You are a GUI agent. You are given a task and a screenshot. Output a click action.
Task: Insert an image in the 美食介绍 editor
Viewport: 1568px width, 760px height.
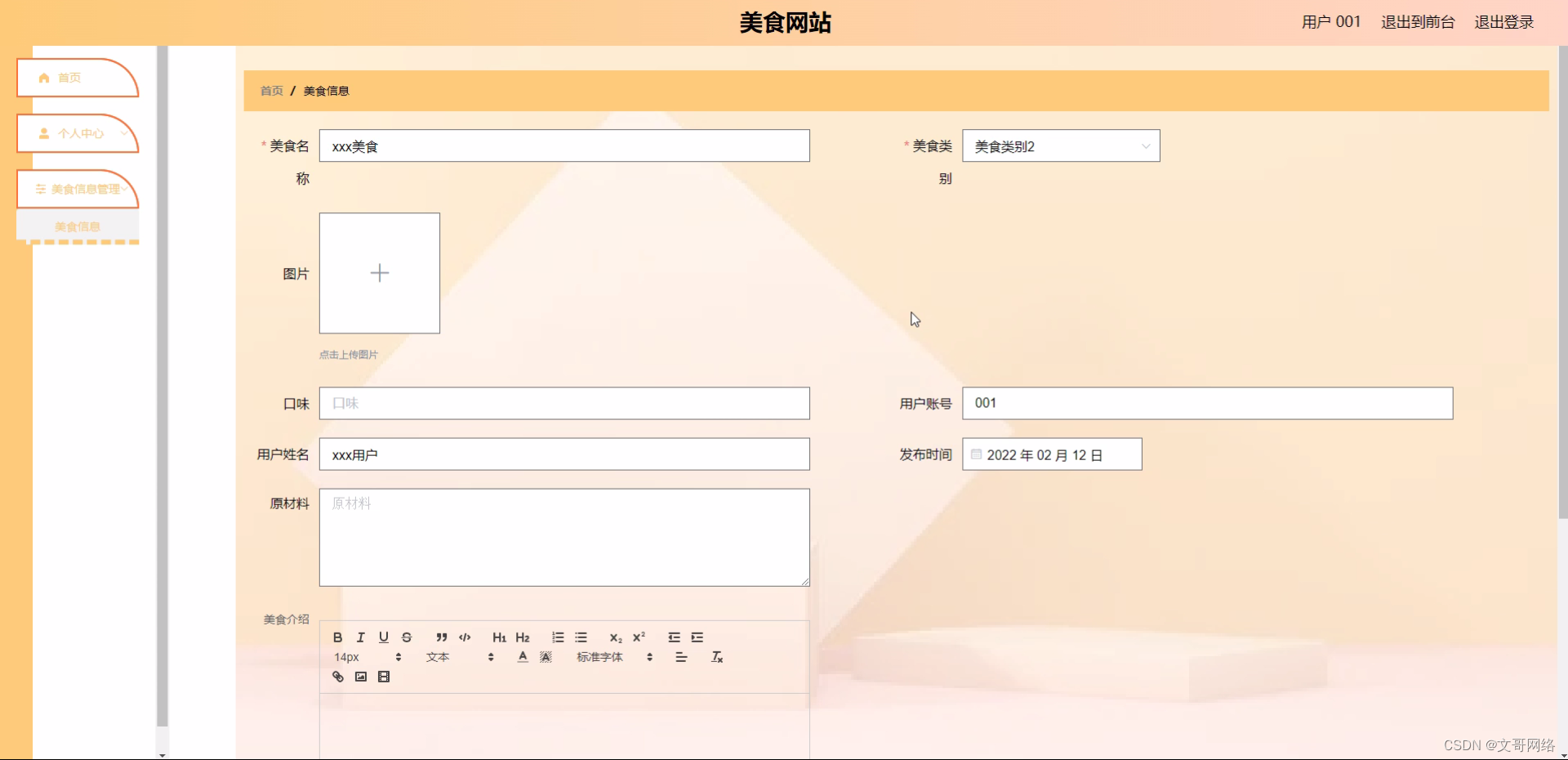[x=360, y=677]
